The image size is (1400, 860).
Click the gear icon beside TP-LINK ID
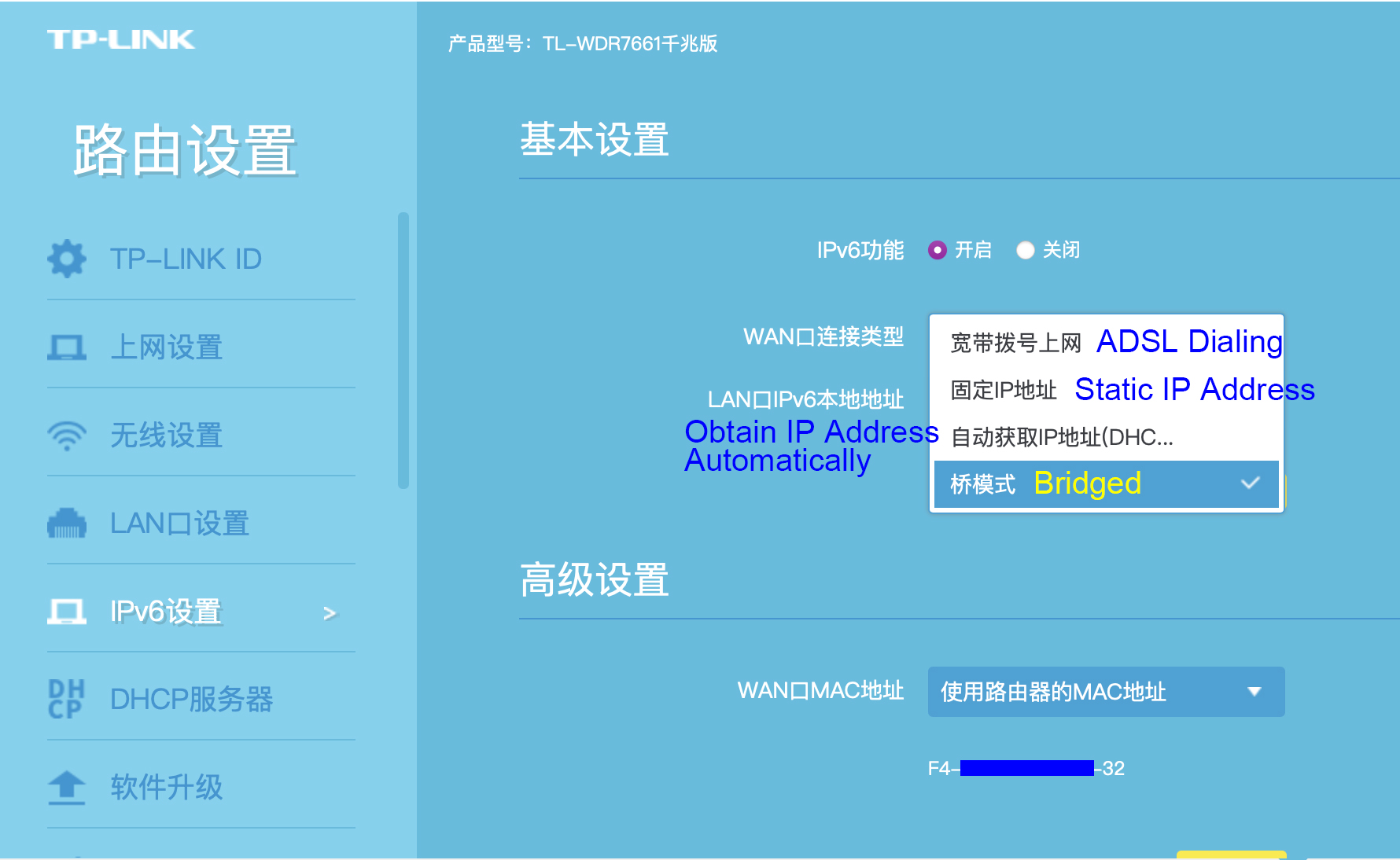(67, 259)
